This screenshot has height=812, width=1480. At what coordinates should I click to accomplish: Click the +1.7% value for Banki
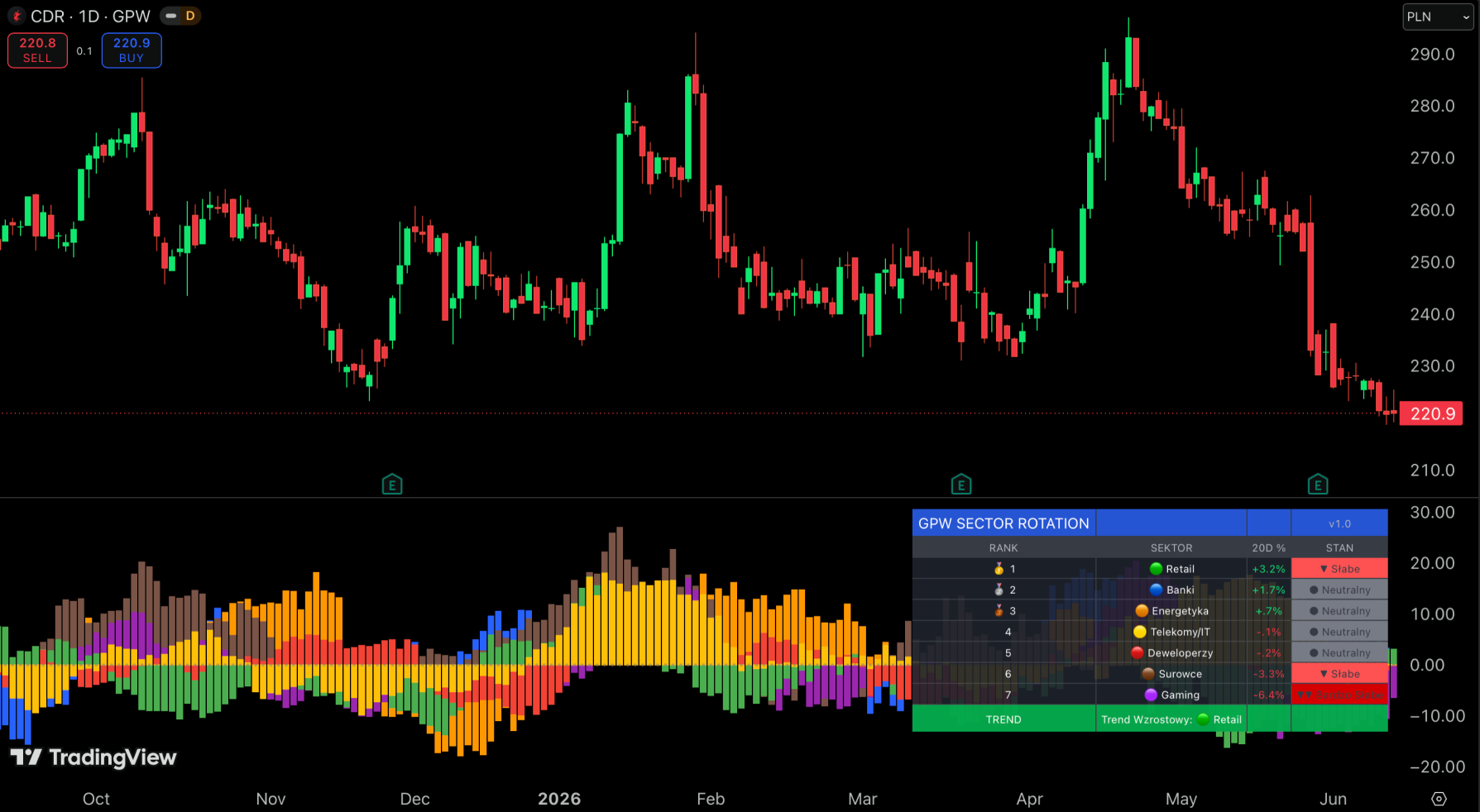point(1268,590)
